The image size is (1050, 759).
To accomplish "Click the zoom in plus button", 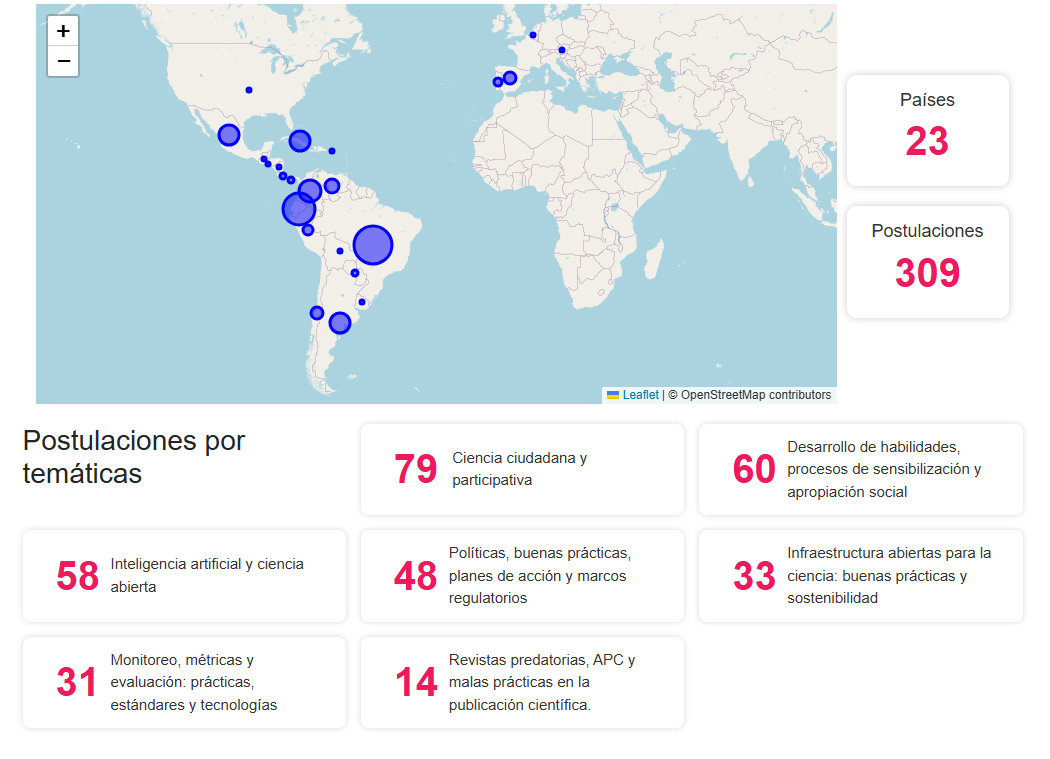I will 63,31.
